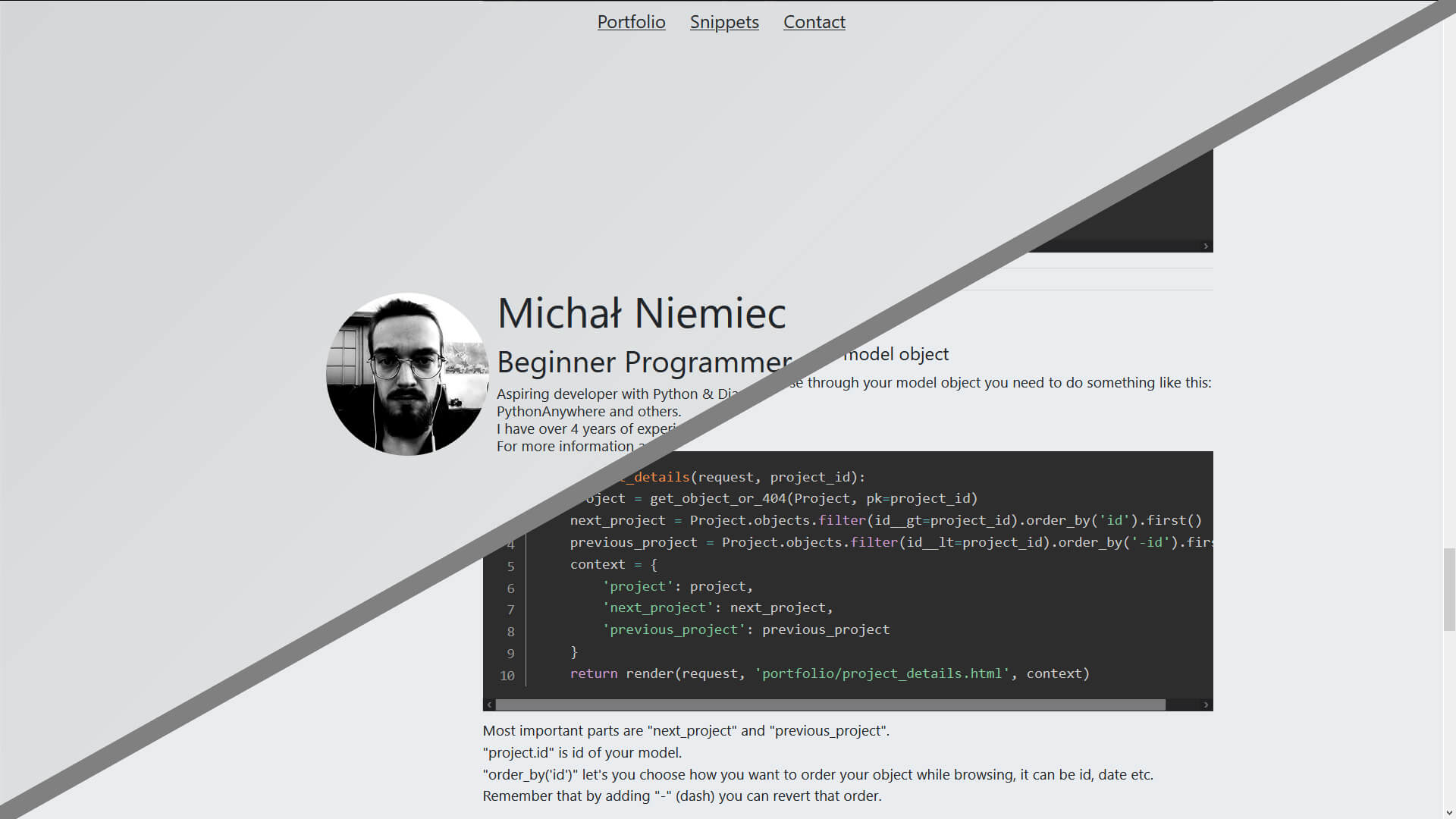
Task: Click the next_project dictionary key
Action: (x=657, y=607)
